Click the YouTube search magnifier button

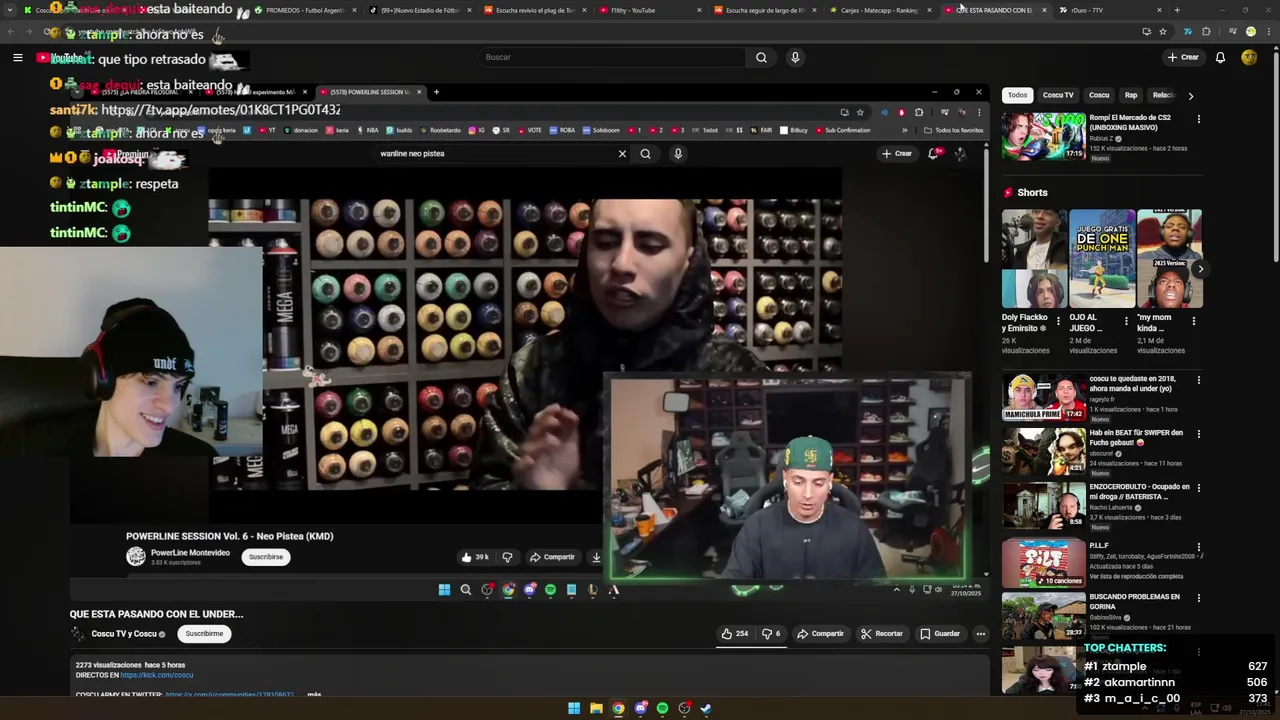(761, 57)
